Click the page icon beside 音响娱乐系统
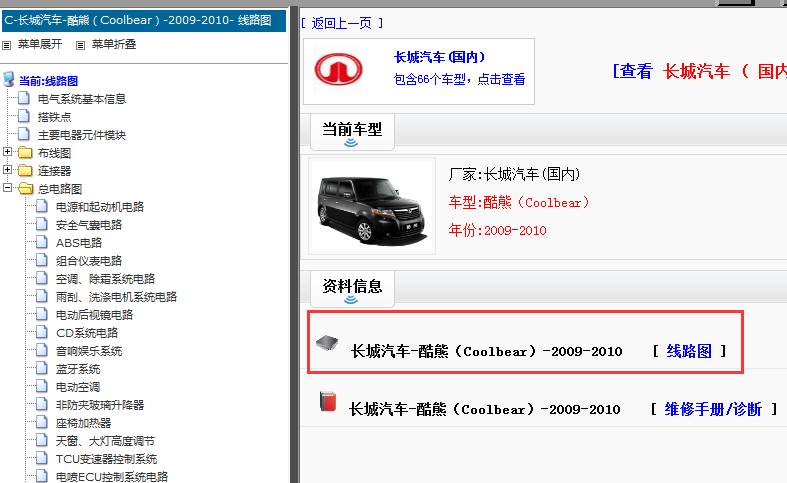 pos(42,351)
